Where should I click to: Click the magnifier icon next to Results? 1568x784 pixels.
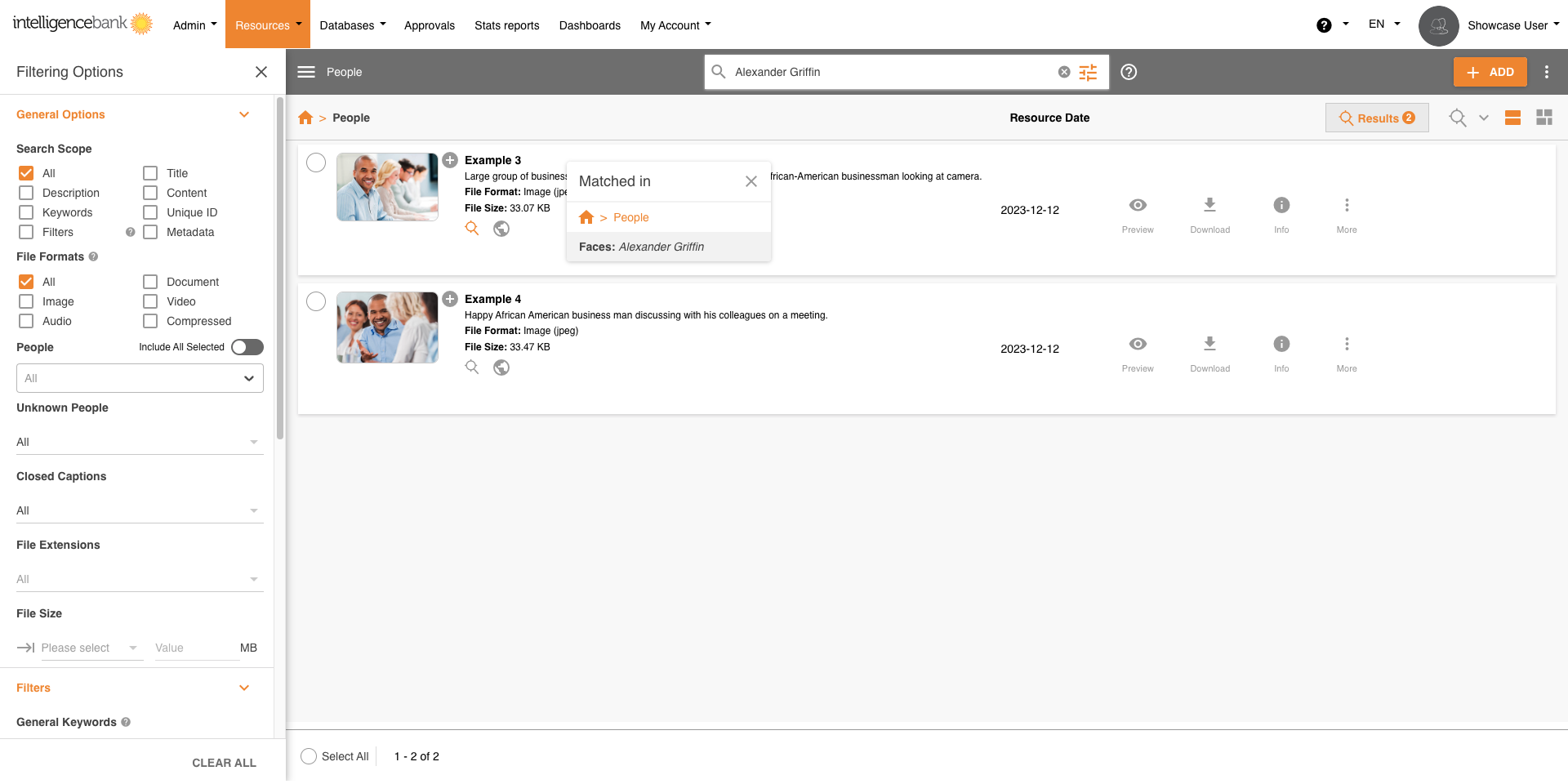tap(1458, 118)
